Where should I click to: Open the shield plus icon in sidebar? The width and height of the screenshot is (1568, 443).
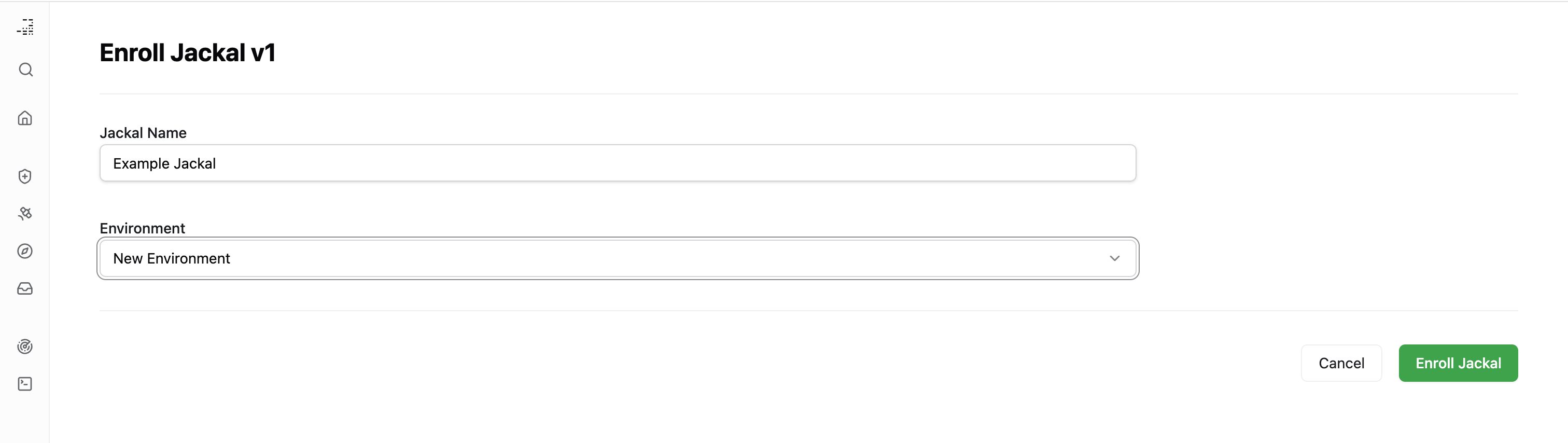25,176
